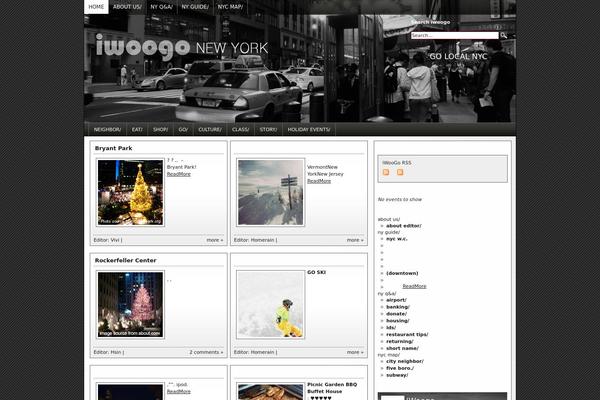Click Editor: Hsin text
Viewport: 600px width, 400px height.
tap(109, 352)
